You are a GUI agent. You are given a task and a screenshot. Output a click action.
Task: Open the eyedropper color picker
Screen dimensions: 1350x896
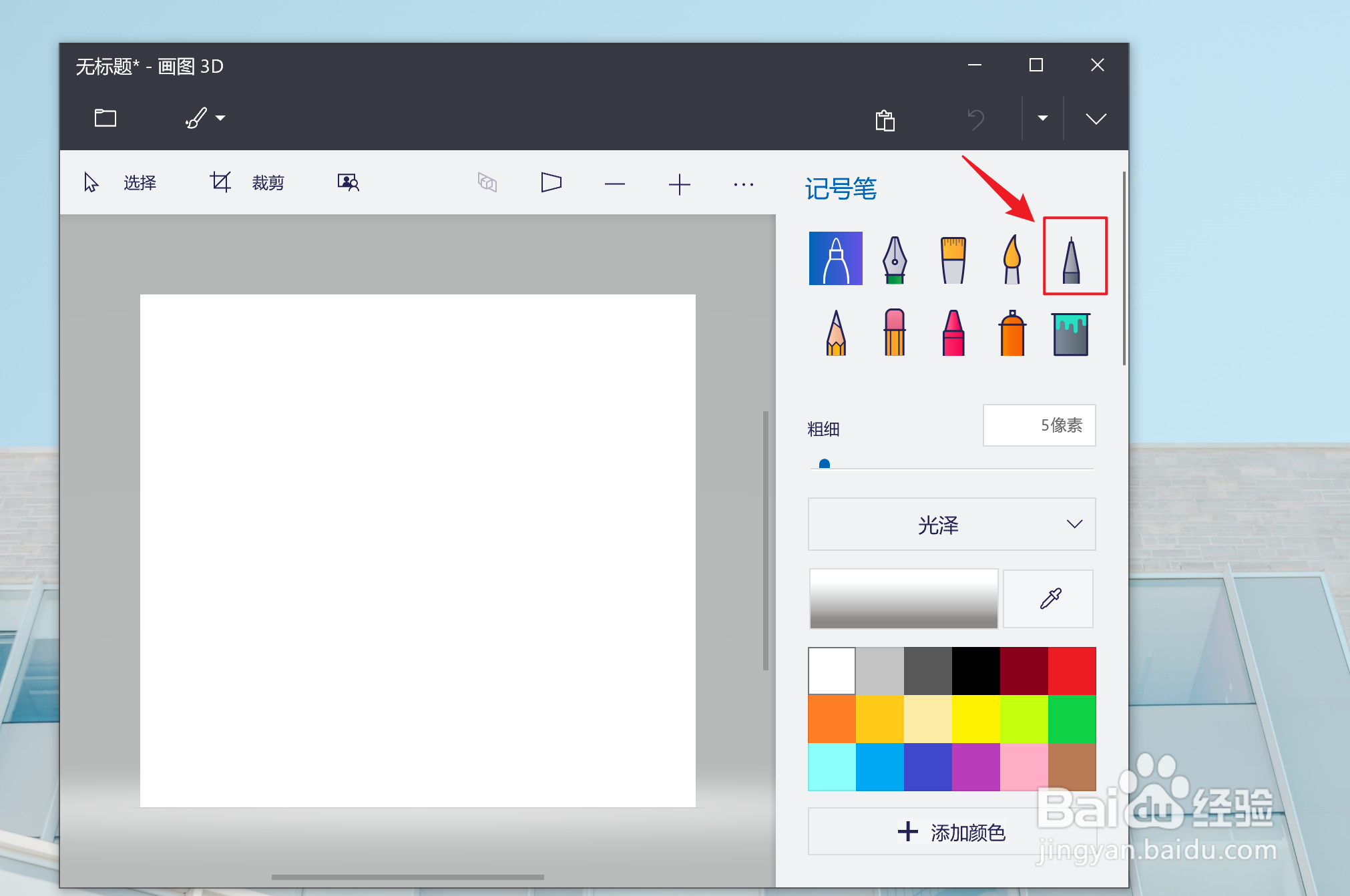coord(1048,598)
